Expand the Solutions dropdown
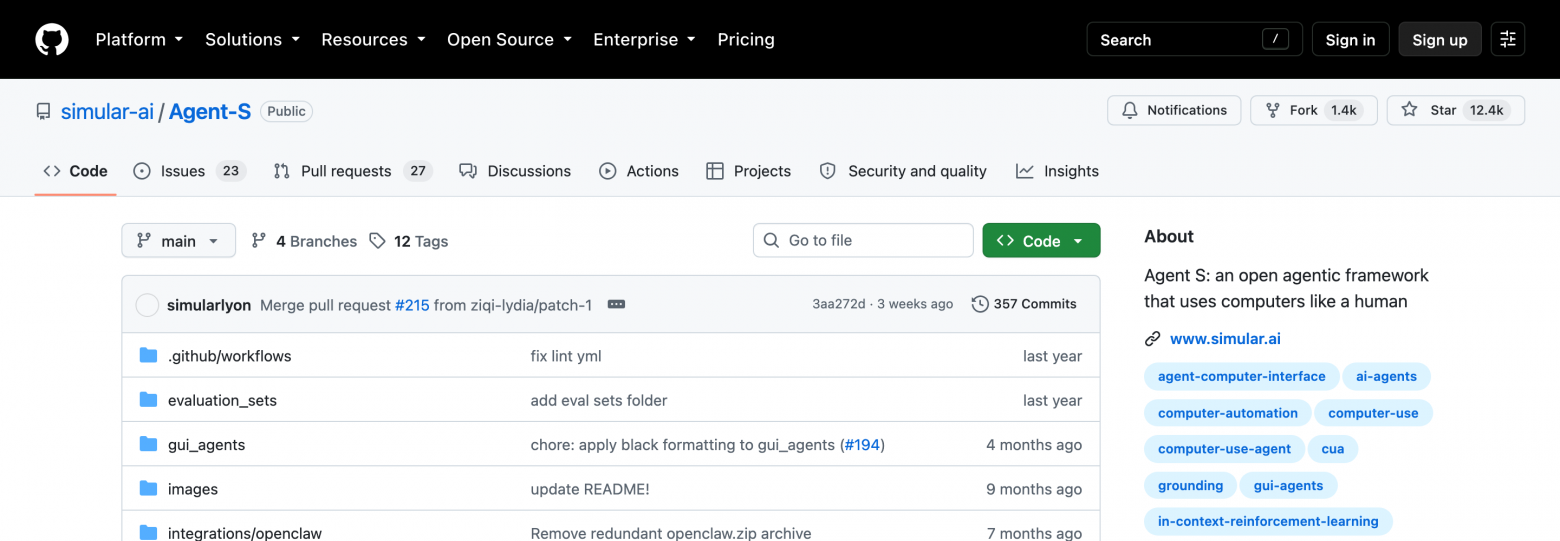Screen dimensions: 1560x541 (x=253, y=40)
